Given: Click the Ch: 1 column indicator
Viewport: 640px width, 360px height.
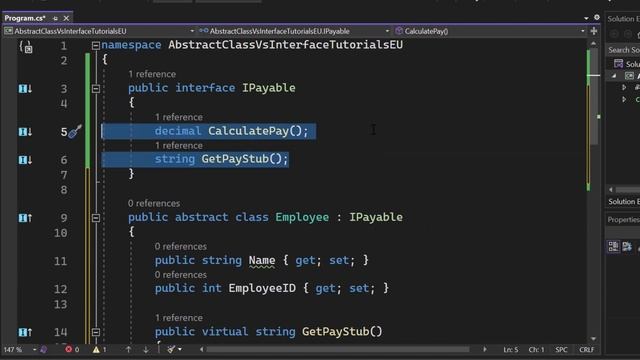Looking at the screenshot, I should tap(536, 350).
